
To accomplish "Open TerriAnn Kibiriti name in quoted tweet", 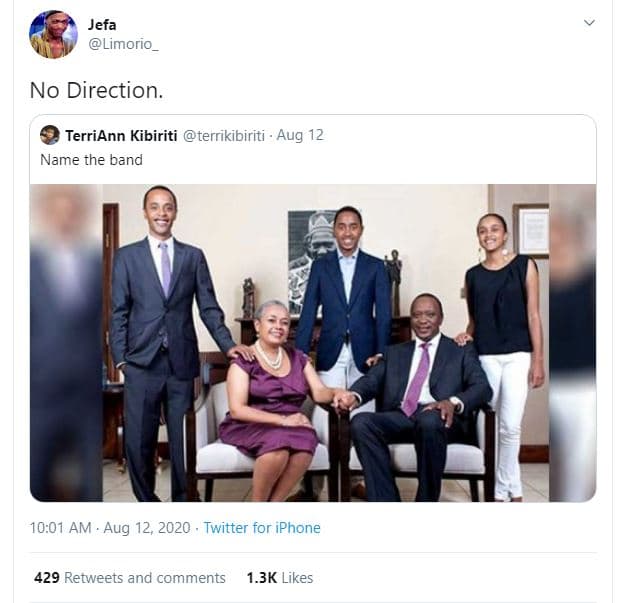I will coord(122,135).
